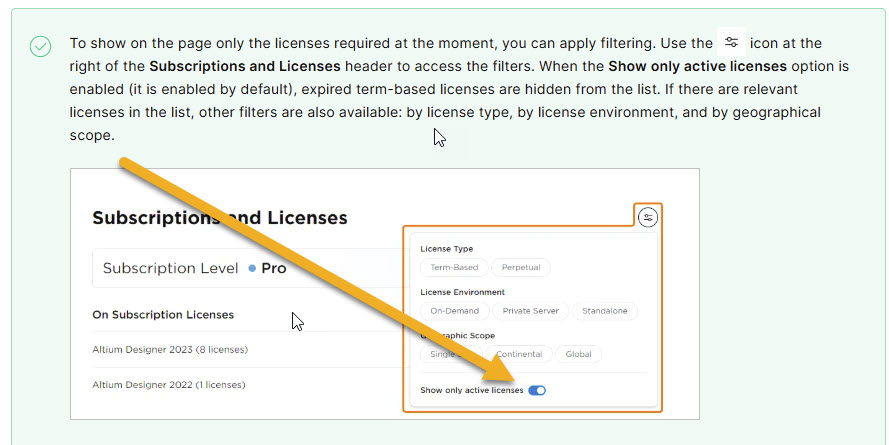Click the Altium Designer 2022 license row
Viewport: 889px width, 445px height.
pyautogui.click(x=169, y=384)
